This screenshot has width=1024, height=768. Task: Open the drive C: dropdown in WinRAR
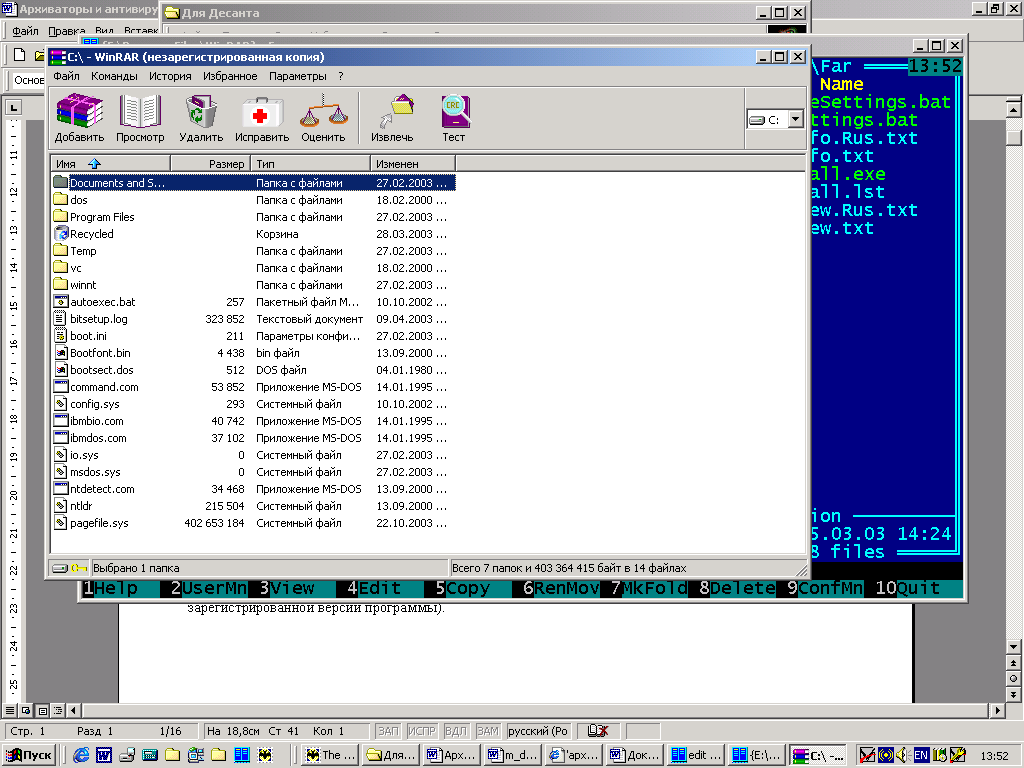pyautogui.click(x=795, y=119)
